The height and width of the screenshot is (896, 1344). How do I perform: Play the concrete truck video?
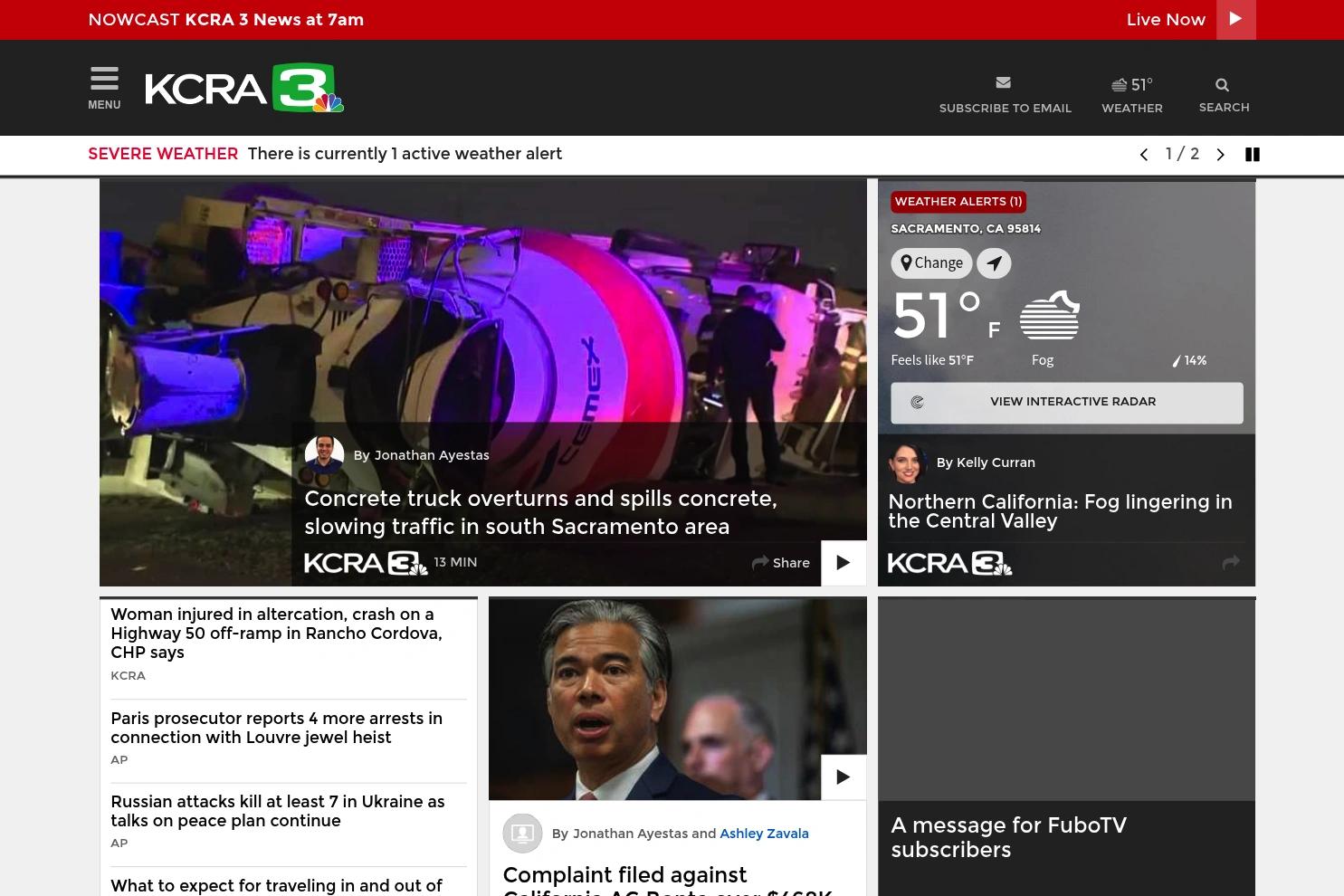point(844,563)
